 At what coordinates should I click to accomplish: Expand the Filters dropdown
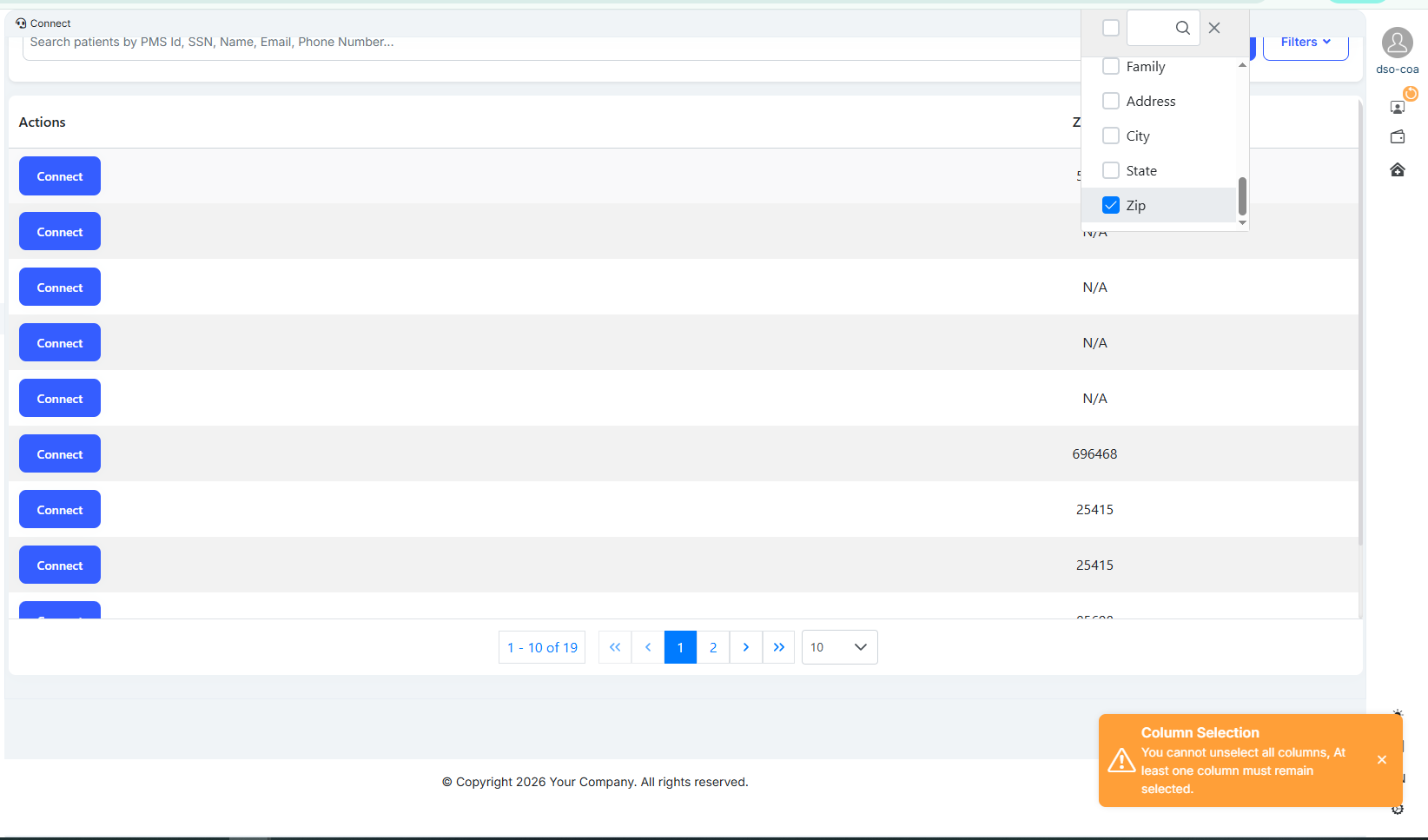[x=1305, y=43]
